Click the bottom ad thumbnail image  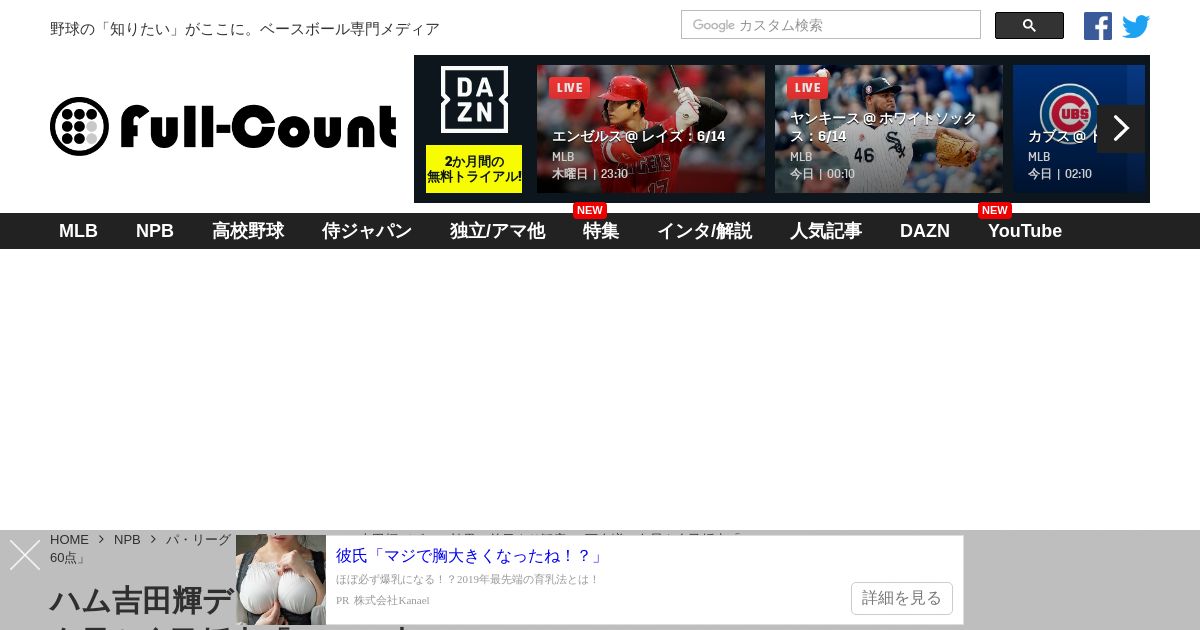coord(281,580)
